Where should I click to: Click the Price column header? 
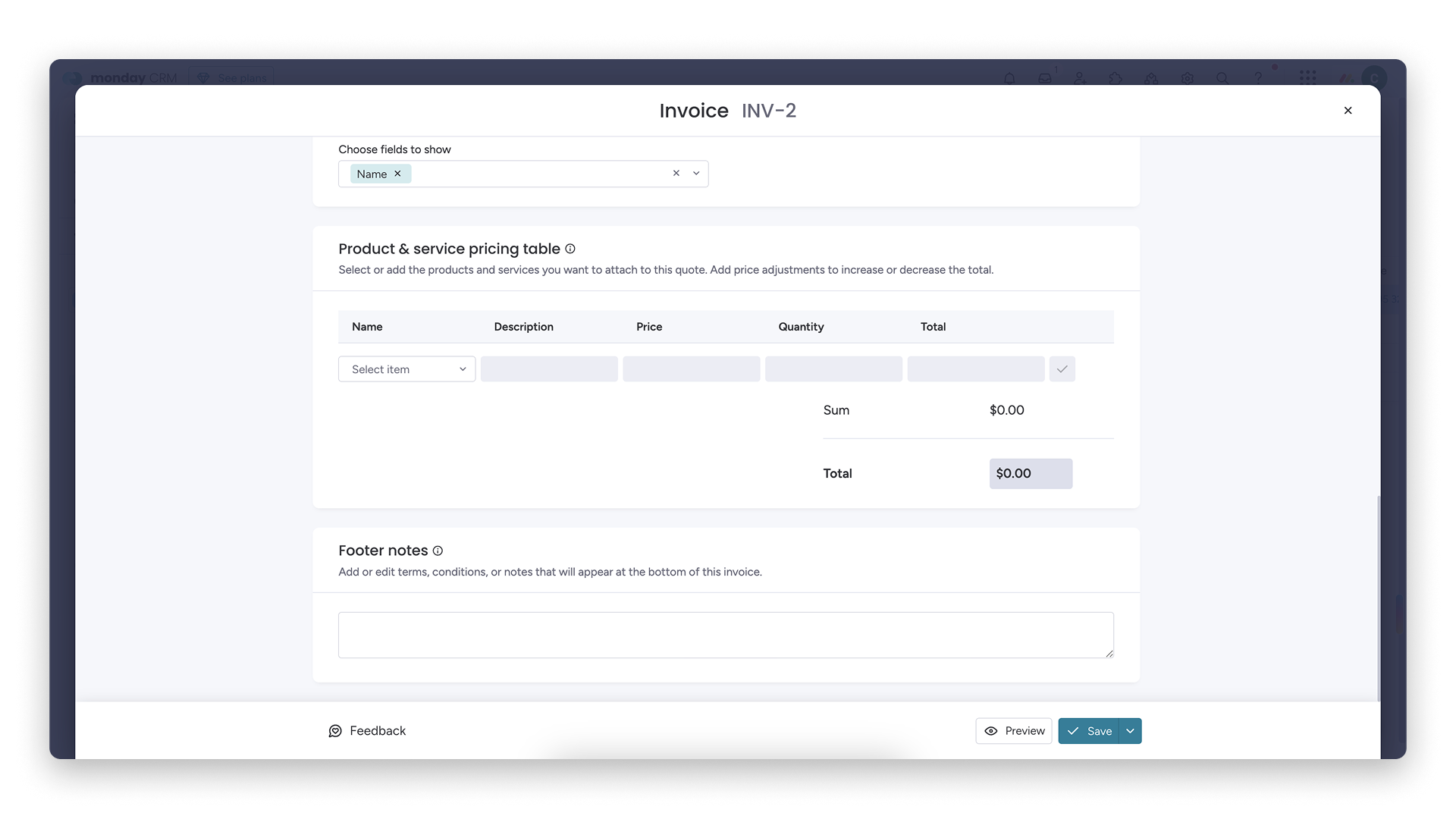(x=649, y=327)
